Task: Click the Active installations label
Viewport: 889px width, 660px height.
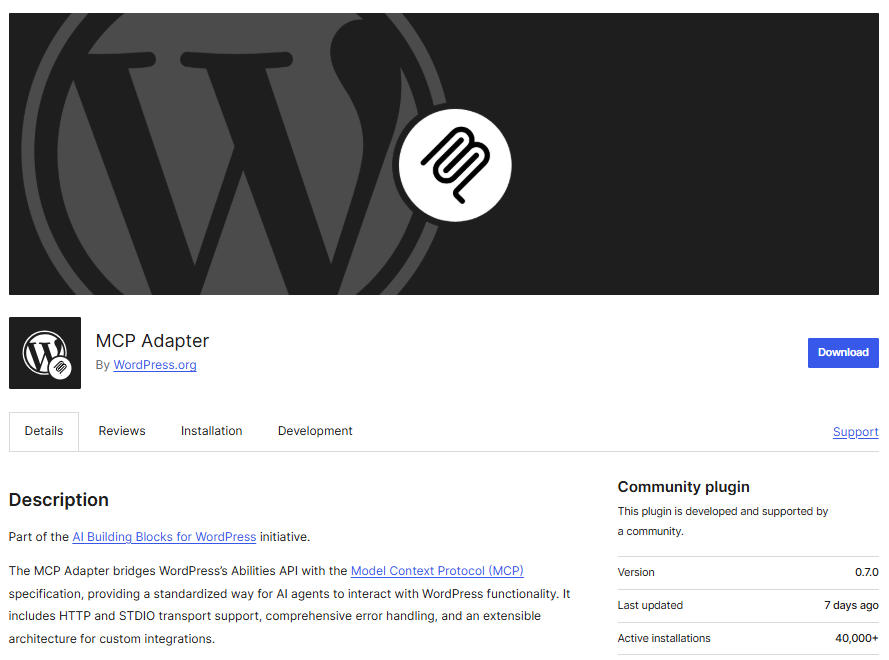Action: [x=664, y=638]
